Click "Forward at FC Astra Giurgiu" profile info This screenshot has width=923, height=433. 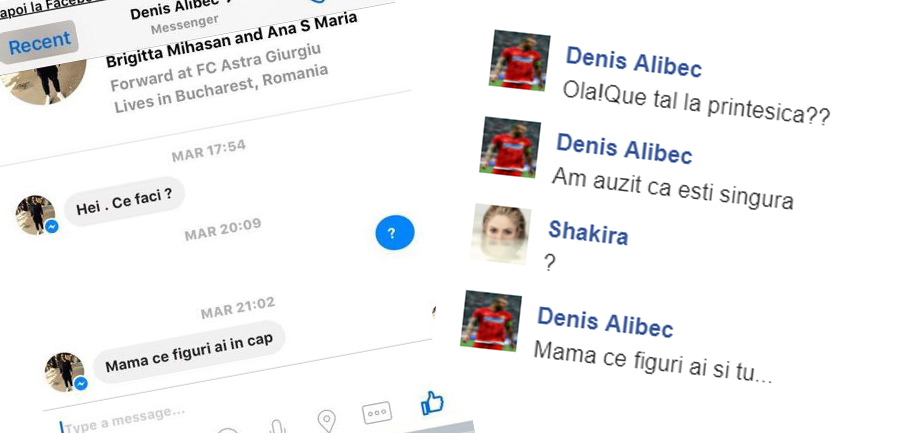pos(215,67)
